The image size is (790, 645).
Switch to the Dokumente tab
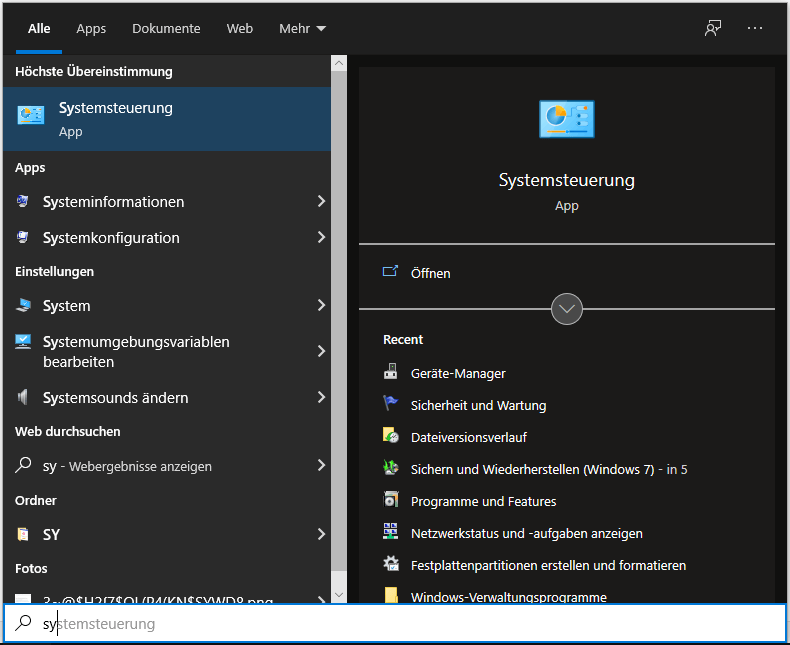tap(166, 29)
